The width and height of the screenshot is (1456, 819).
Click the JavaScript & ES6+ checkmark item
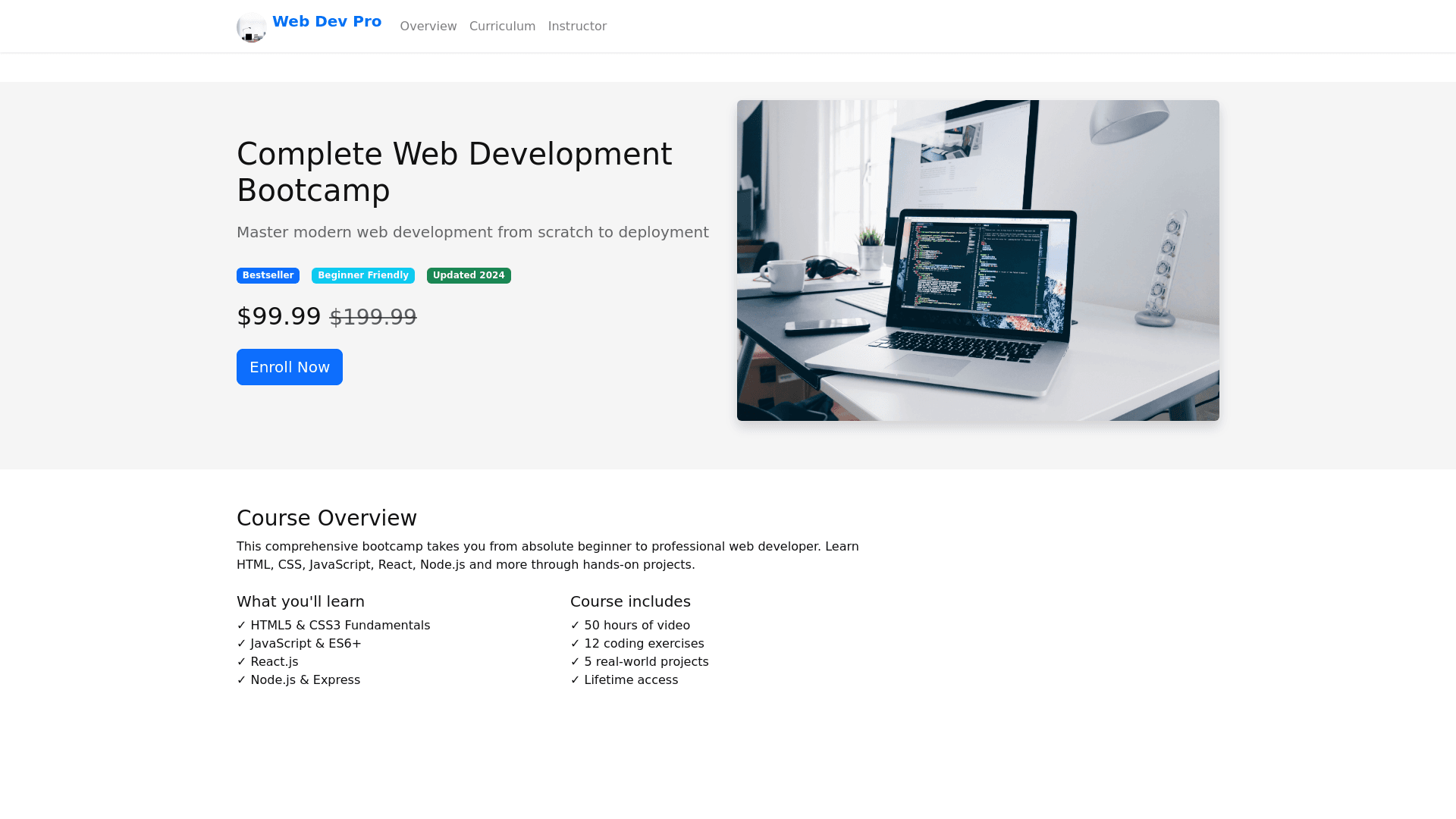tap(299, 644)
